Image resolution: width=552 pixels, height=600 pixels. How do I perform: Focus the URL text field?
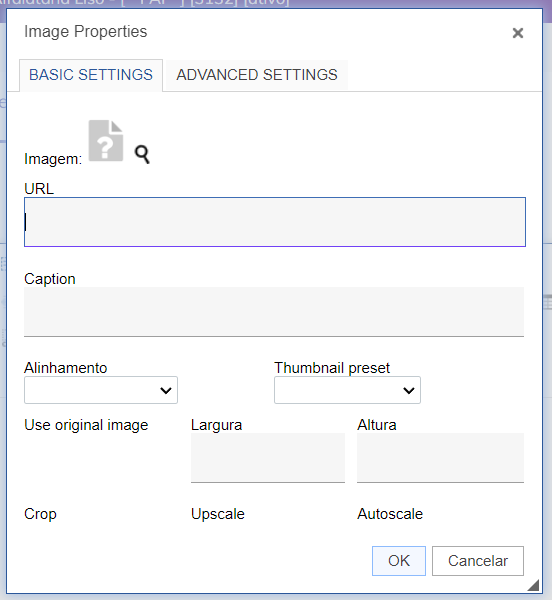pos(275,222)
